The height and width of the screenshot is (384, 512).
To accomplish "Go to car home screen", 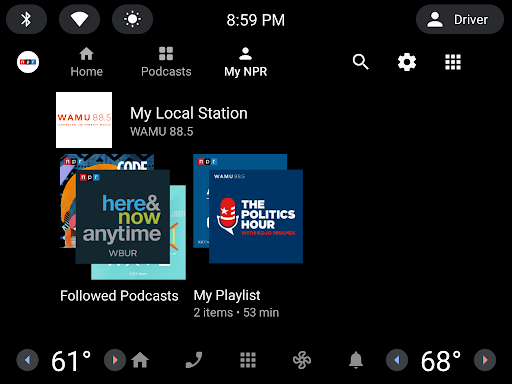I will click(x=140, y=360).
